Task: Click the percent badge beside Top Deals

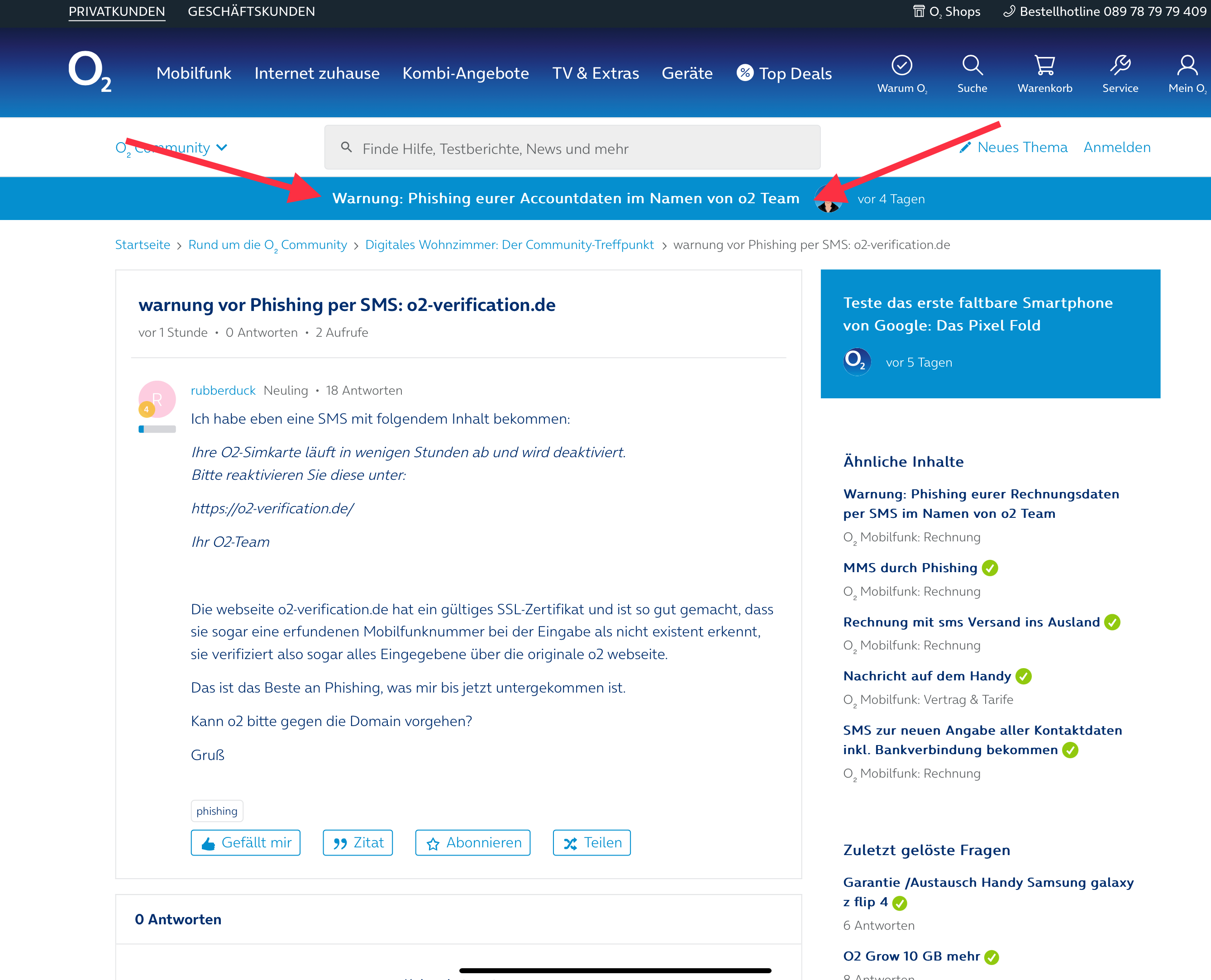Action: click(x=745, y=72)
